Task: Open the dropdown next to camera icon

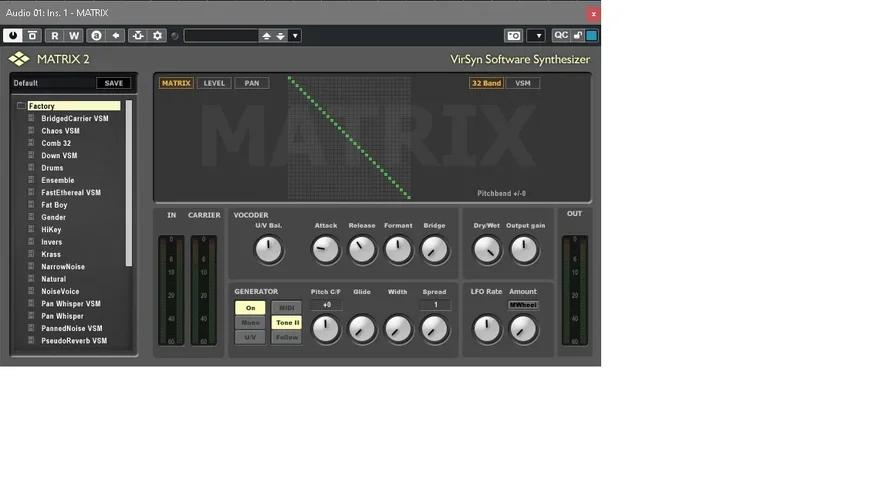Action: (537, 35)
